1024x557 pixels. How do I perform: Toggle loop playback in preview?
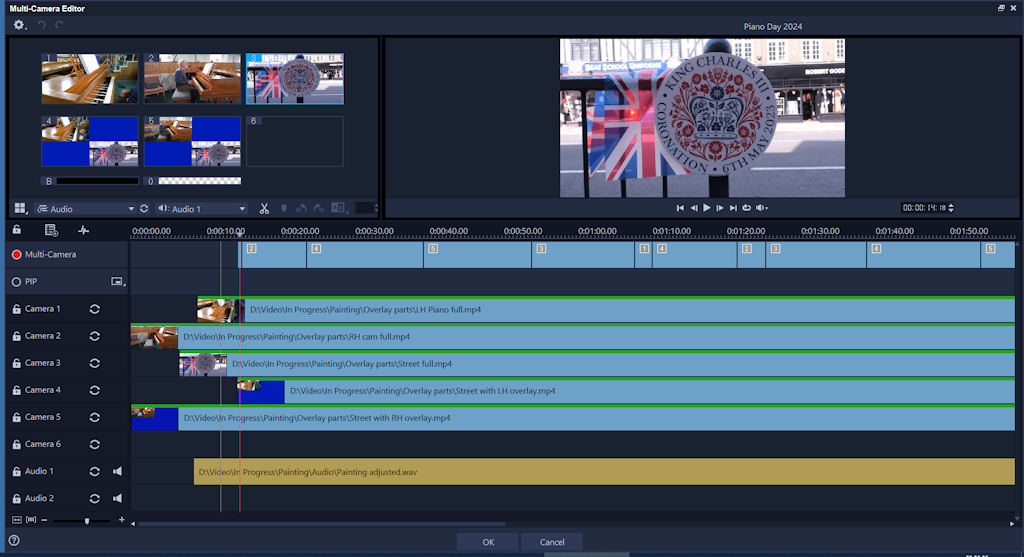pos(746,208)
